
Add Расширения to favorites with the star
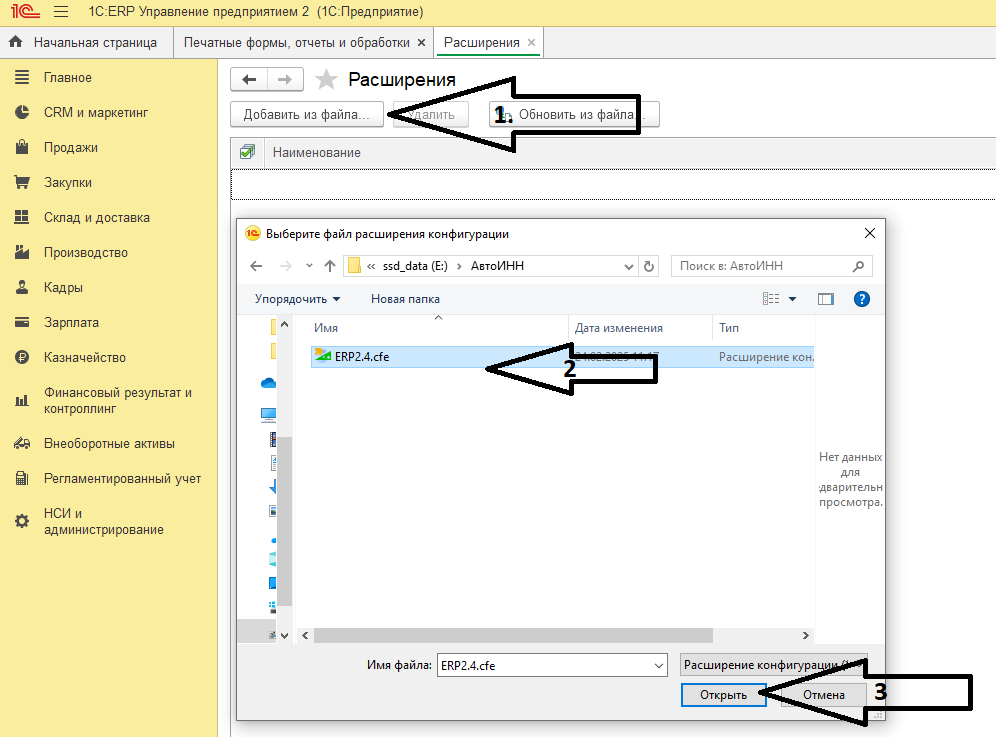tap(326, 79)
